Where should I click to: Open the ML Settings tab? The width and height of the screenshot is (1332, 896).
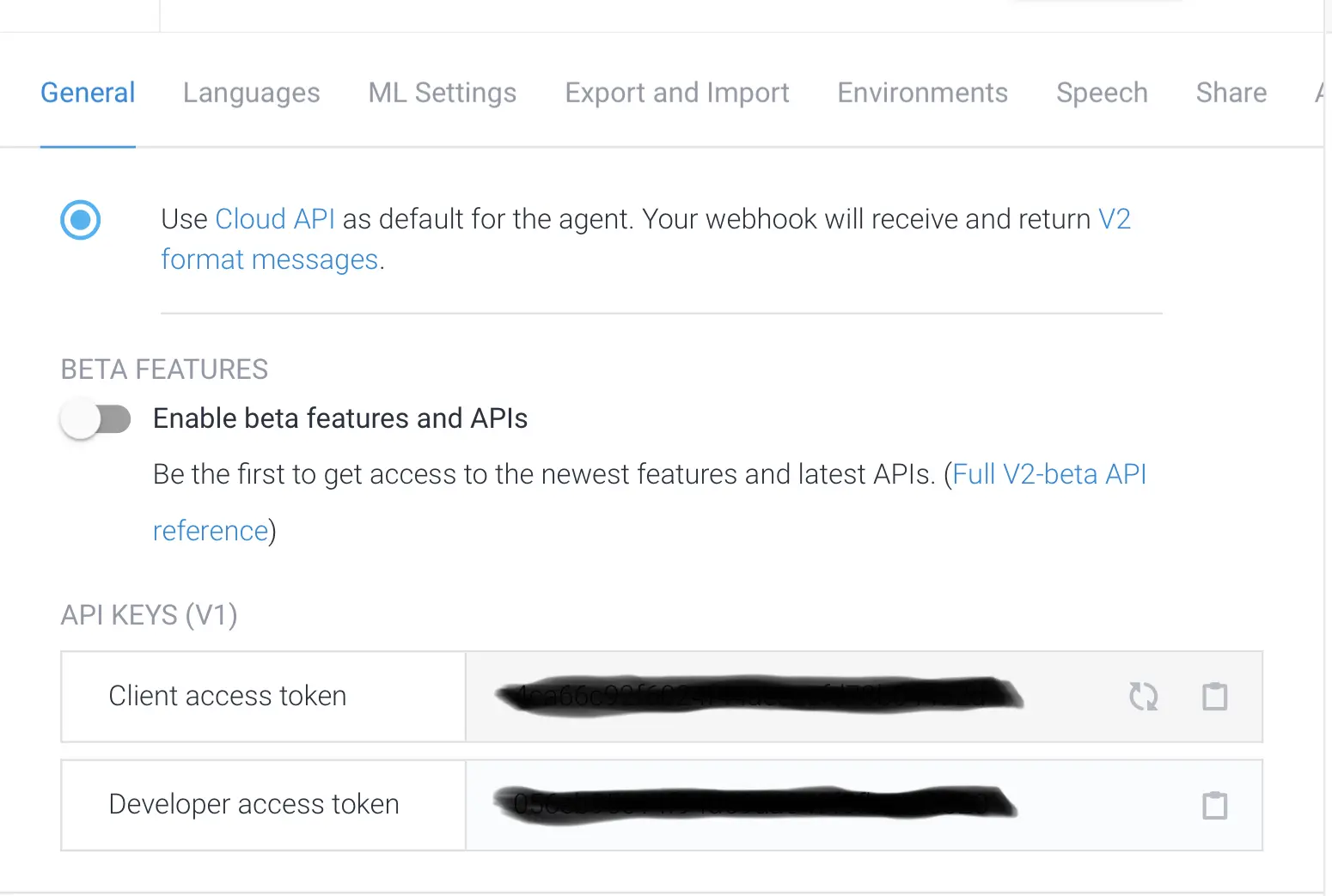pos(442,93)
